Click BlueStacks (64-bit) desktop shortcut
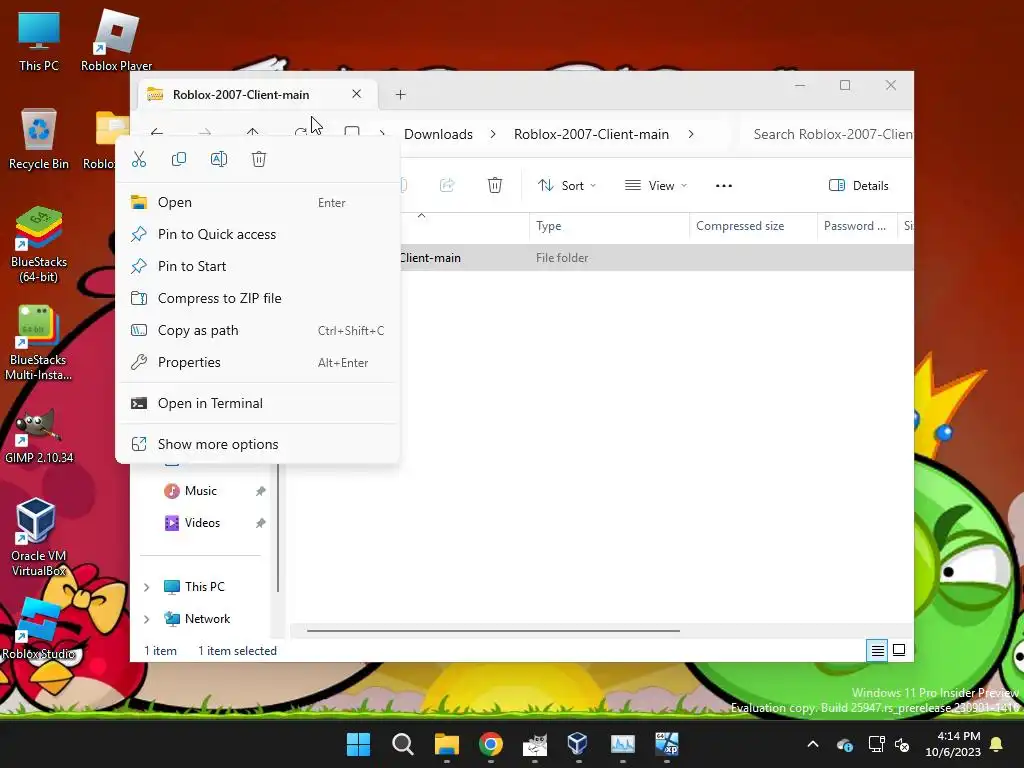Viewport: 1024px width, 768px height. coord(39,244)
